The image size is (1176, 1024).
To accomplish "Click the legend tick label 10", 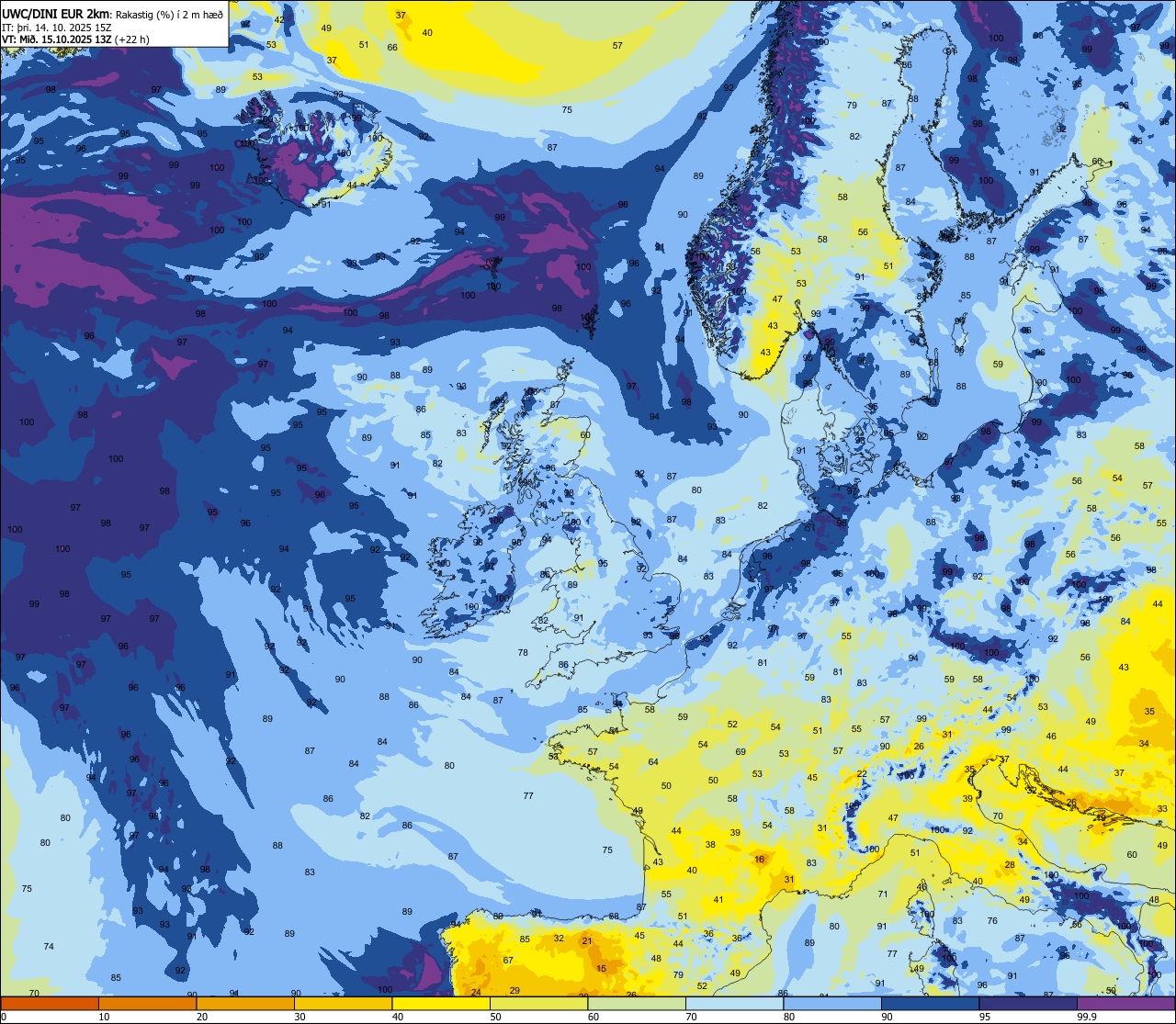I will coord(104,1017).
